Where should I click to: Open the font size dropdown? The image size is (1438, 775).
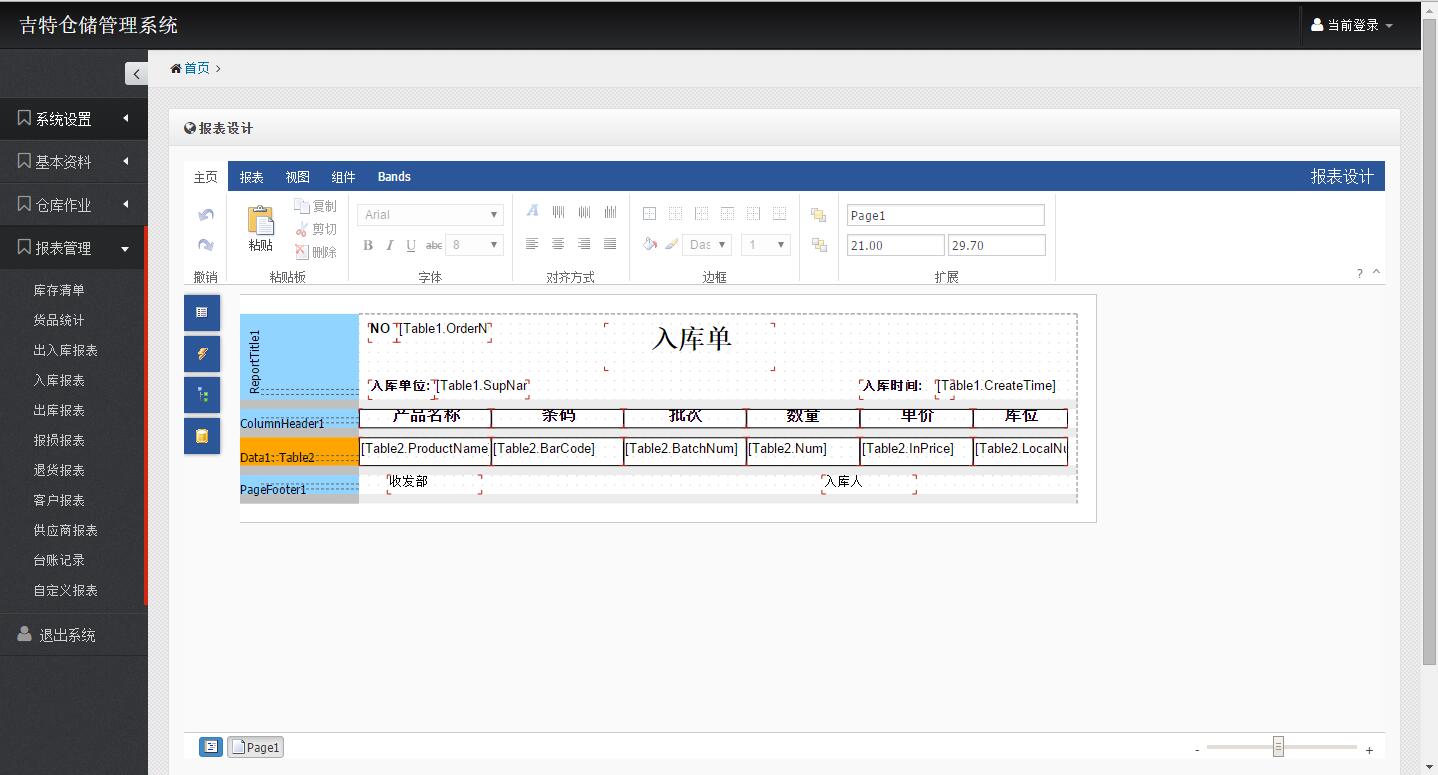[474, 245]
